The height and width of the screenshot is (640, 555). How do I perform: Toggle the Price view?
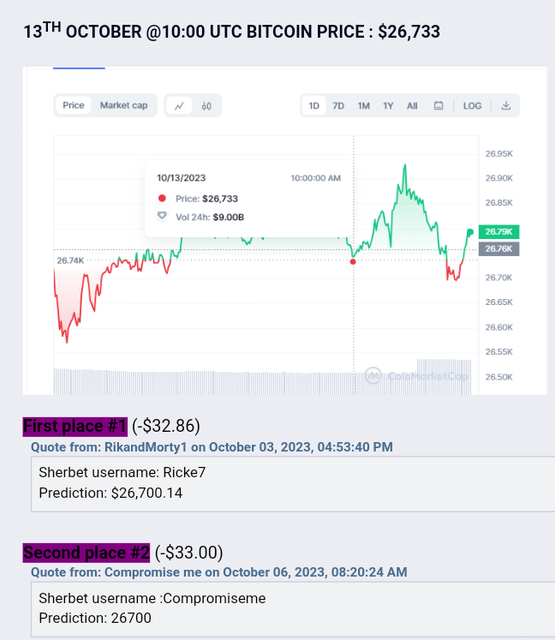73,105
